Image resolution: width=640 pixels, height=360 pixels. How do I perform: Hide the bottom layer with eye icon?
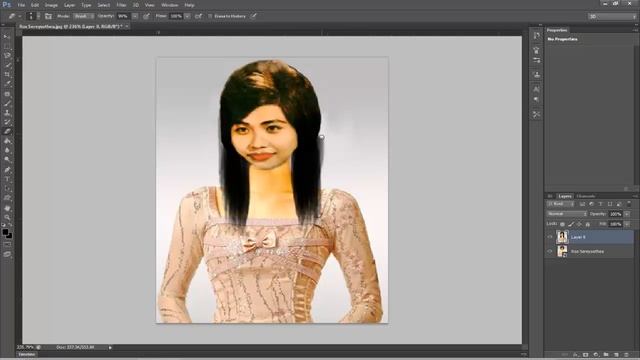point(550,251)
